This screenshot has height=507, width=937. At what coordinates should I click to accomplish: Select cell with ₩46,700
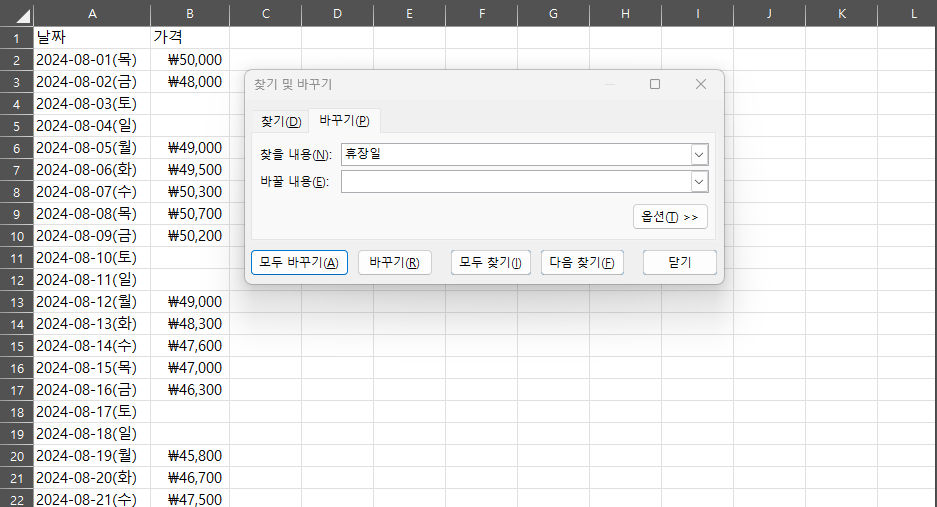tap(189, 478)
